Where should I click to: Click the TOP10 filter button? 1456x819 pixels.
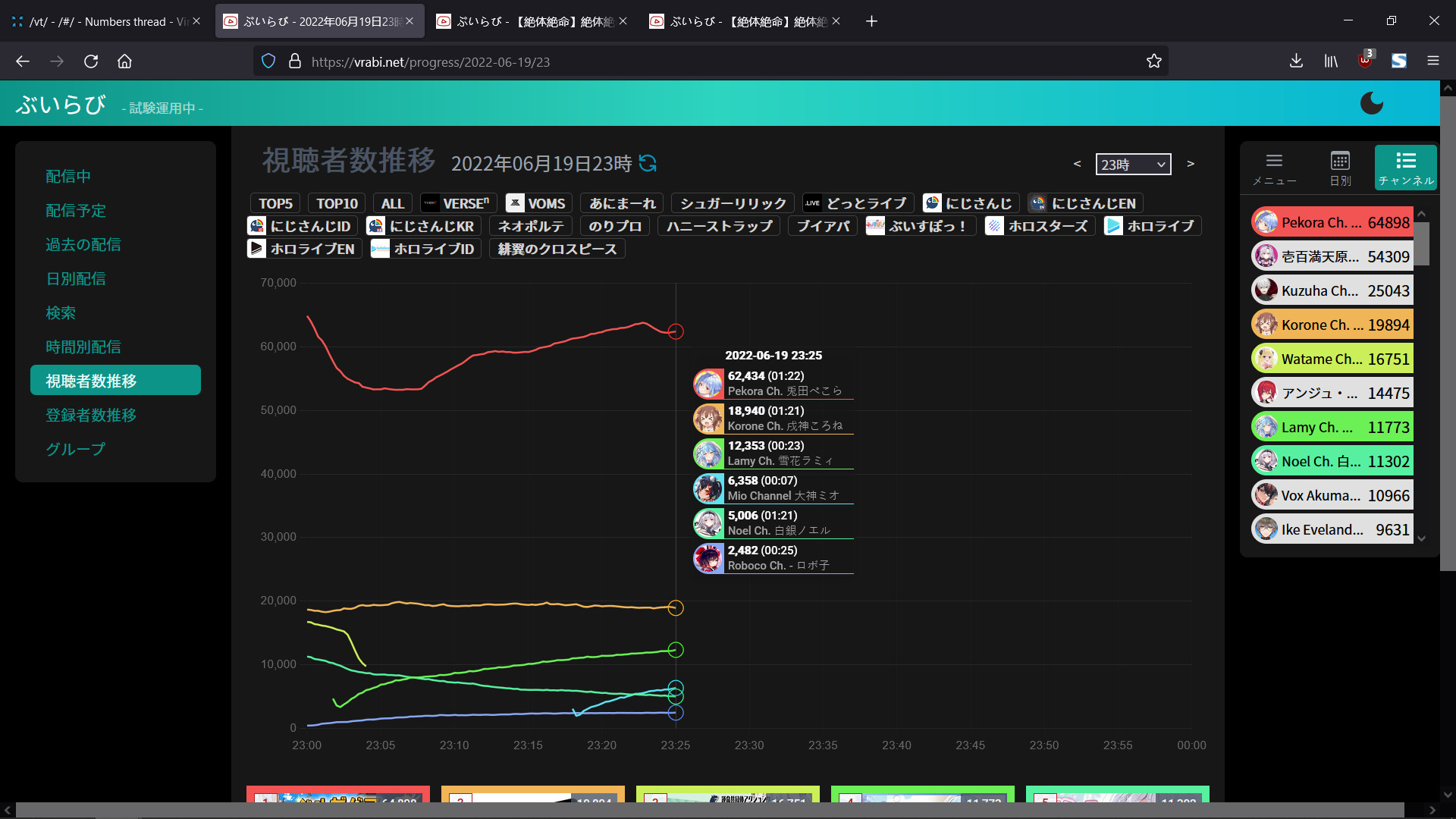(x=337, y=203)
